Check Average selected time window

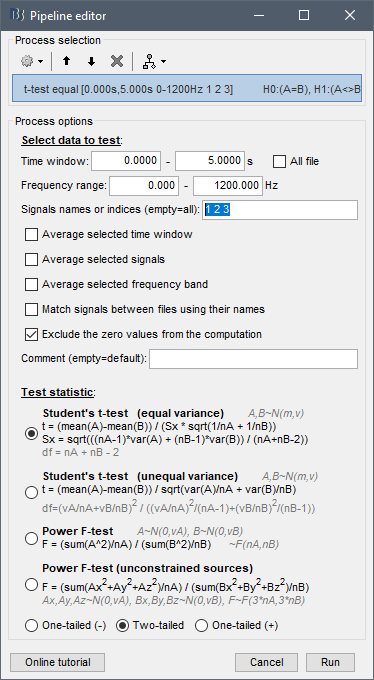pyautogui.click(x=31, y=235)
